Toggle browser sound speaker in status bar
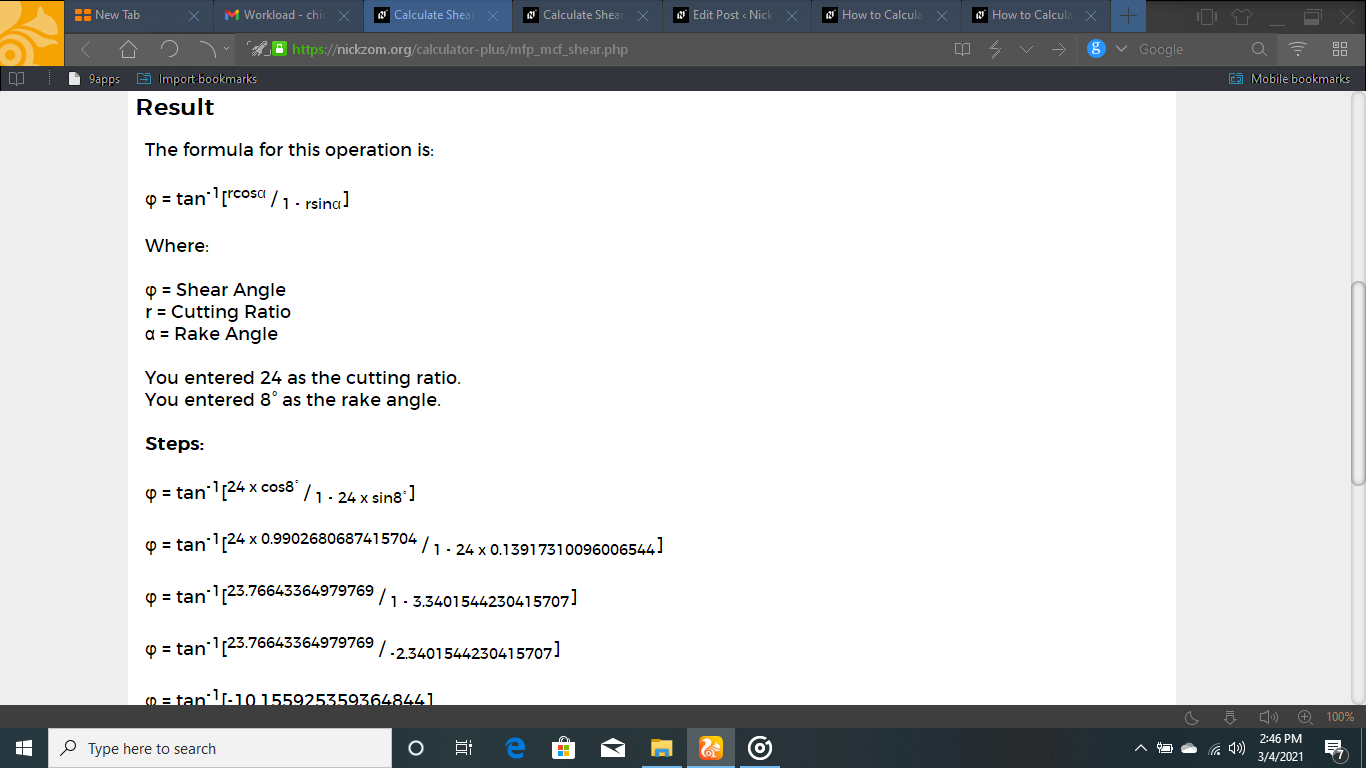 tap(1268, 717)
